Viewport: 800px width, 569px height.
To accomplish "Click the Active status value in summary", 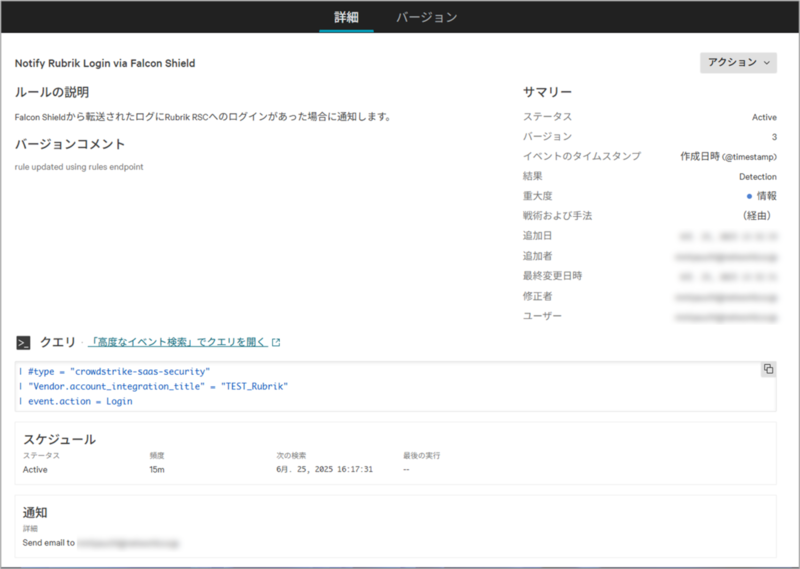I will click(764, 117).
